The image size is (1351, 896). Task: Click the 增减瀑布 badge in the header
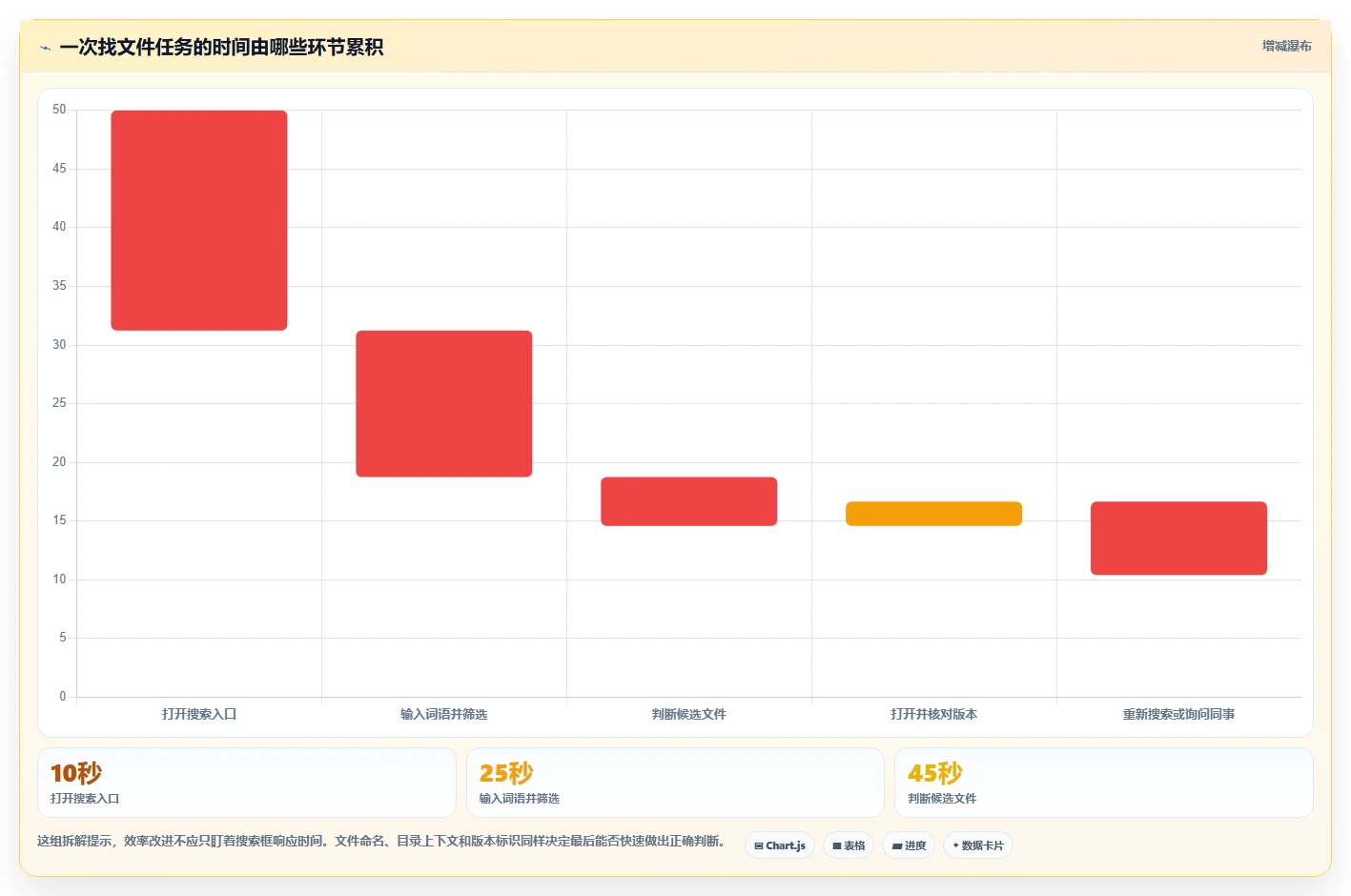pyautogui.click(x=1286, y=46)
